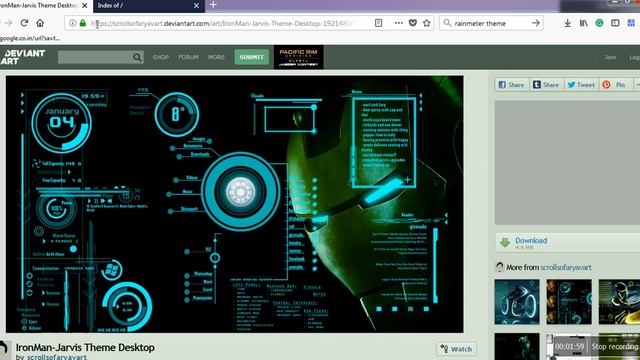Open the orange Iron Man thumbnail

point(569,302)
